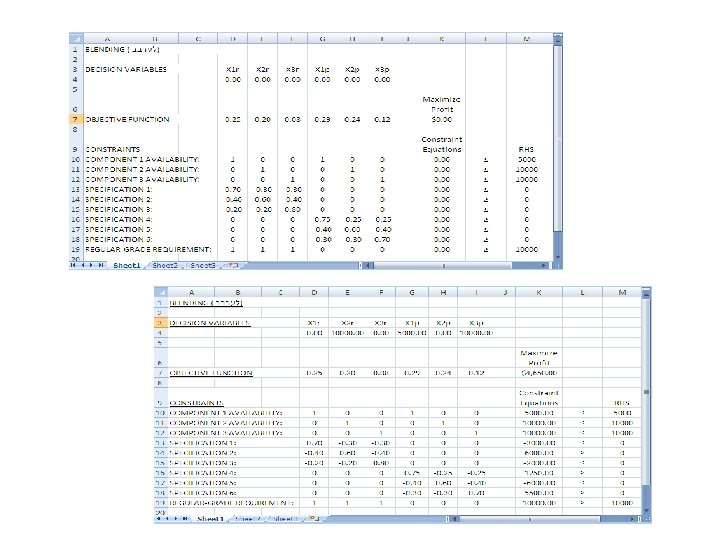This screenshot has height=540, width=720.
Task: Open Sheet1 tab in lower spreadsheet
Action: [x=210, y=518]
